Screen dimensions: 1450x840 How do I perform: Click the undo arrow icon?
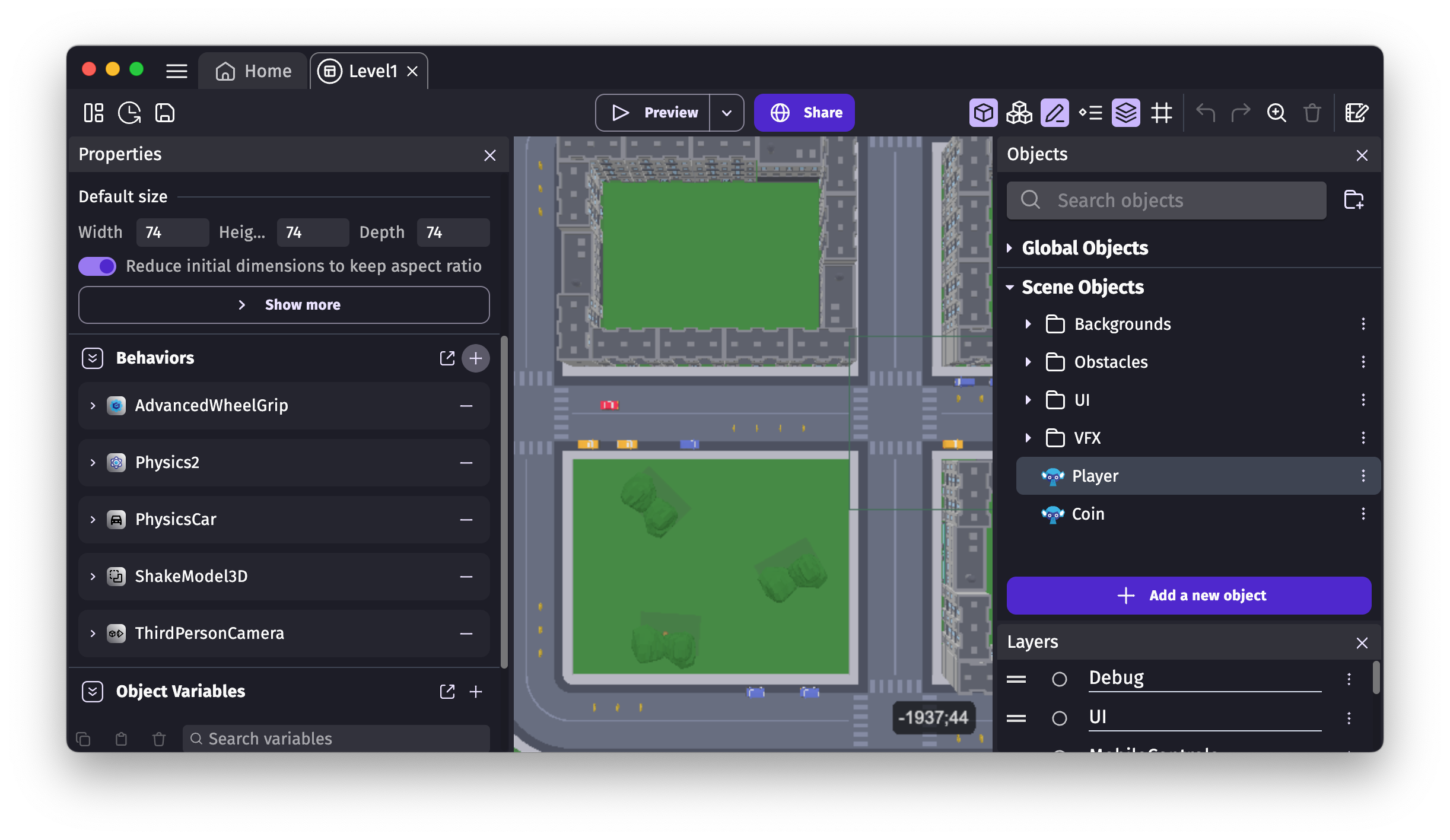(x=1207, y=112)
